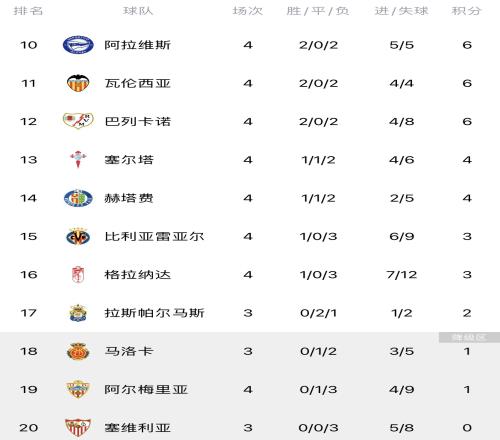The height and width of the screenshot is (440, 500).
Task: Open the 阿拉维斯 team name link
Action: [x=138, y=45]
